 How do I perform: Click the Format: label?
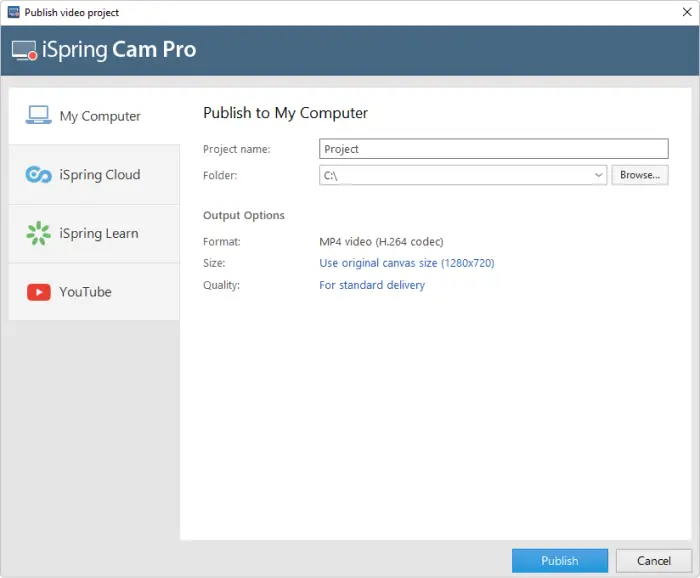click(x=221, y=241)
